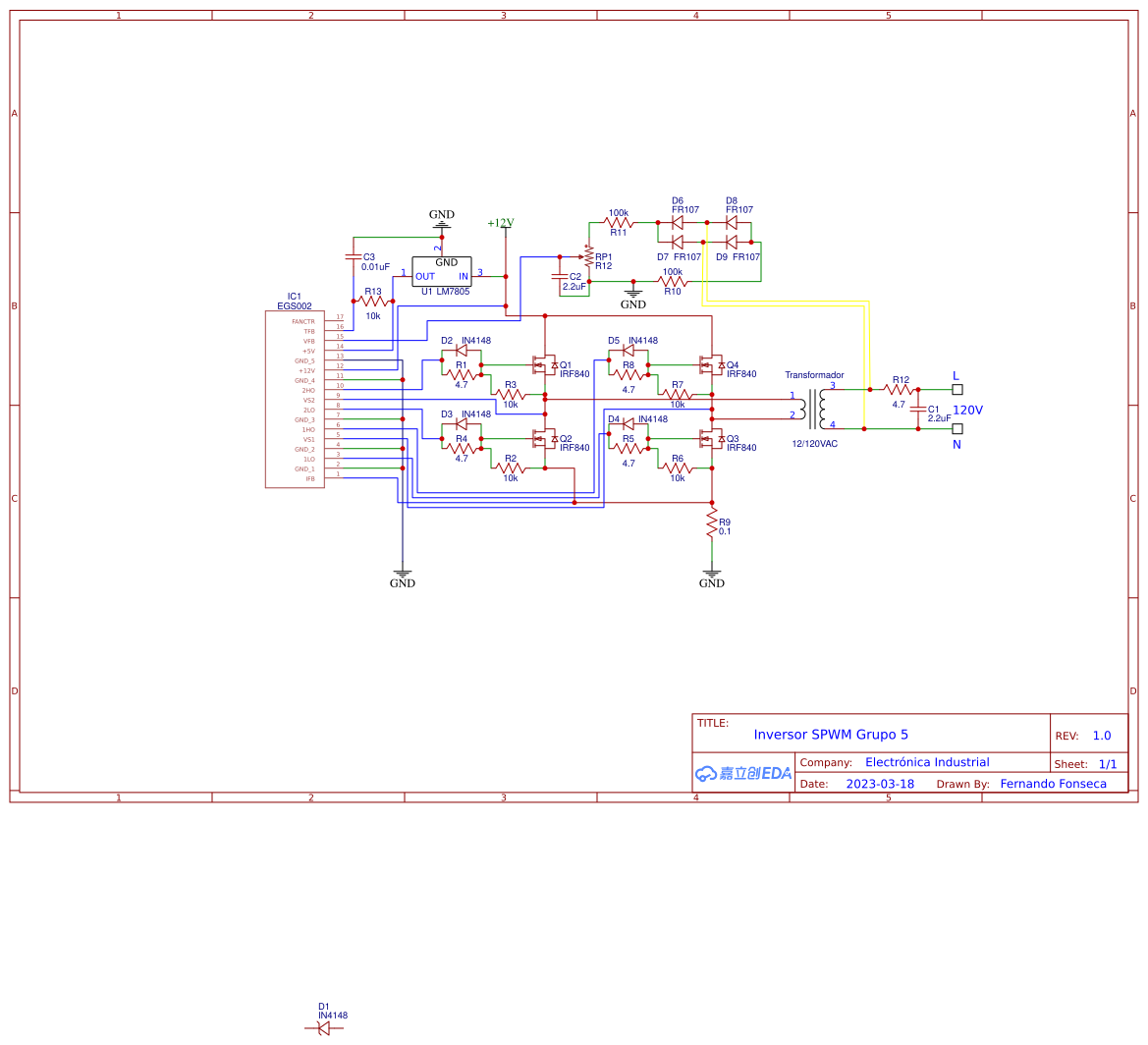
Task: Click the D6 FR107 diode
Action: (677, 223)
